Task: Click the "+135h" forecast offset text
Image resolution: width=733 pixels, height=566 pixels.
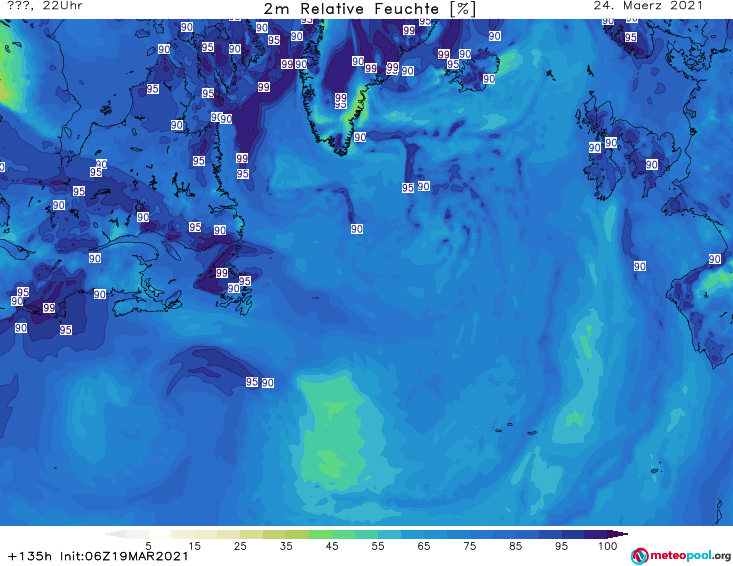Action: (x=30, y=556)
